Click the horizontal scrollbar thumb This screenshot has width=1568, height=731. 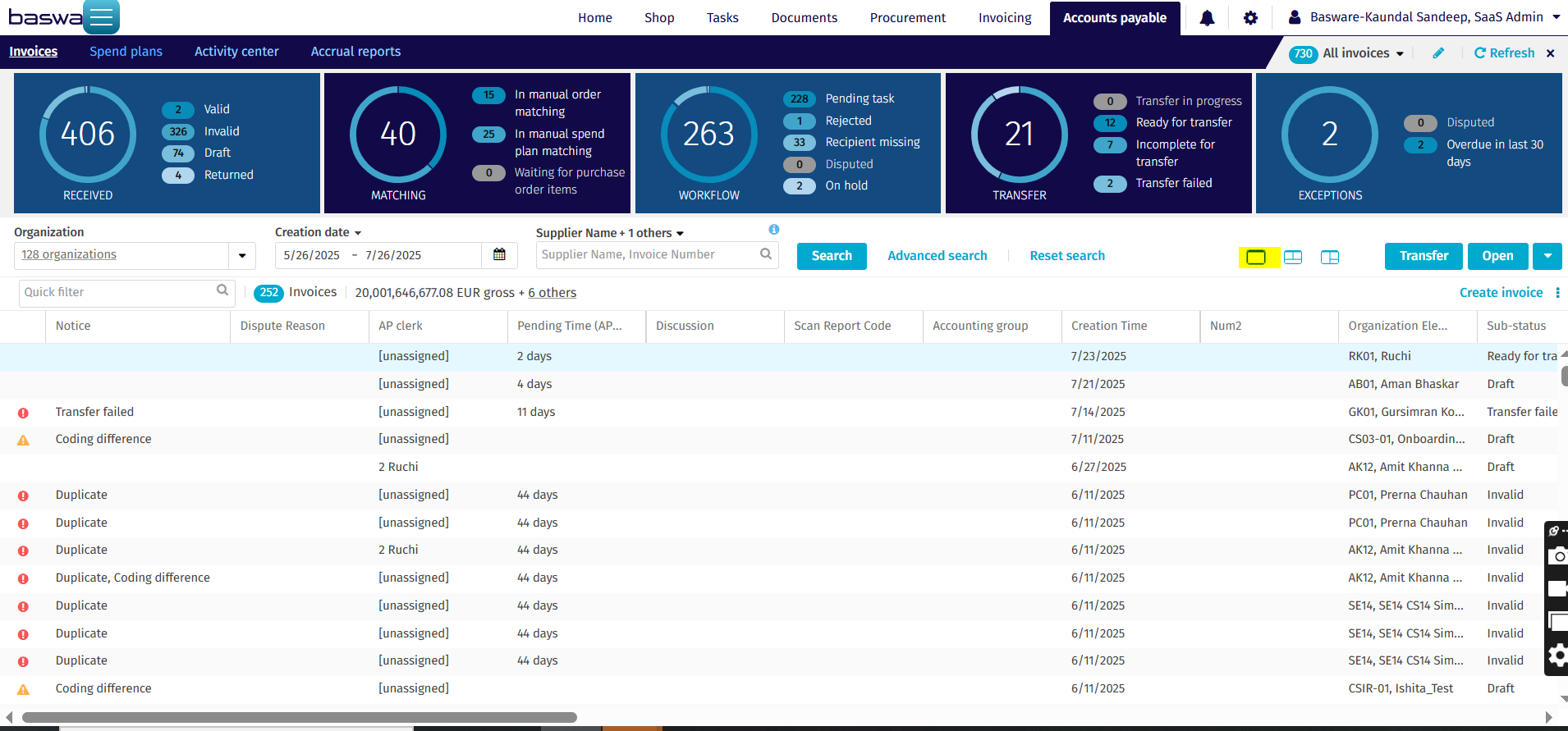[300, 717]
